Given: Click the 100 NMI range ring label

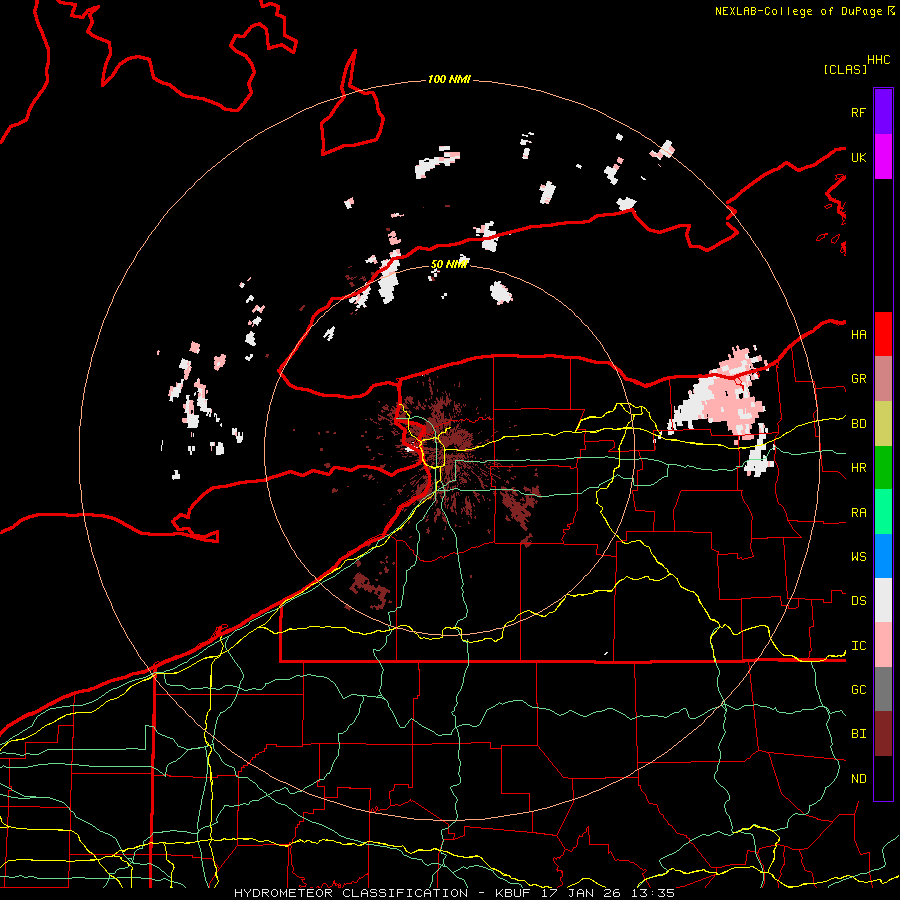Looking at the screenshot, I should tap(449, 79).
